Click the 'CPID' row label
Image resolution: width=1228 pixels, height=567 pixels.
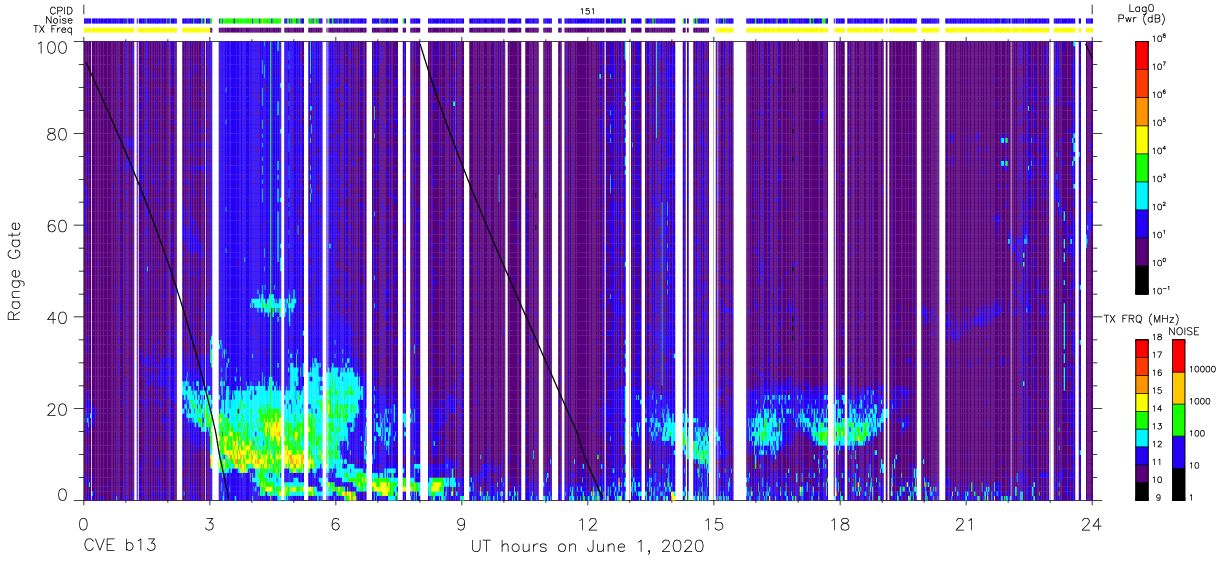(63, 10)
